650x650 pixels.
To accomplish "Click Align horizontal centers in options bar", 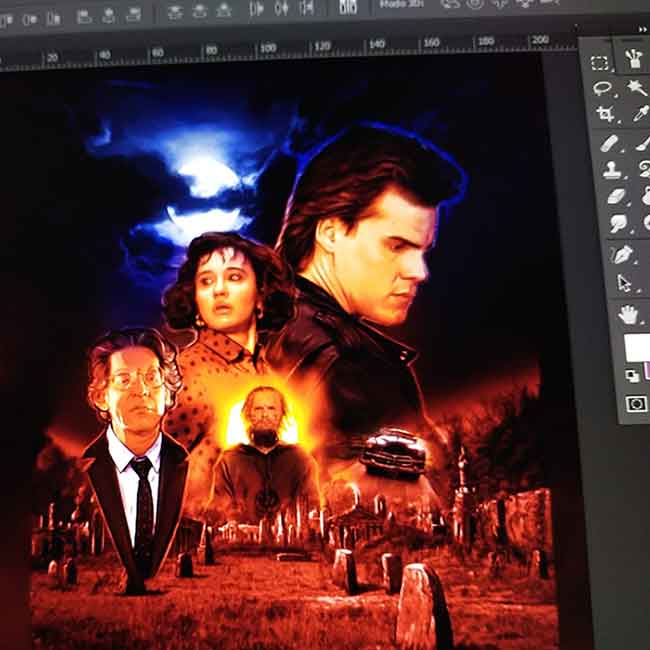I will coord(108,15).
